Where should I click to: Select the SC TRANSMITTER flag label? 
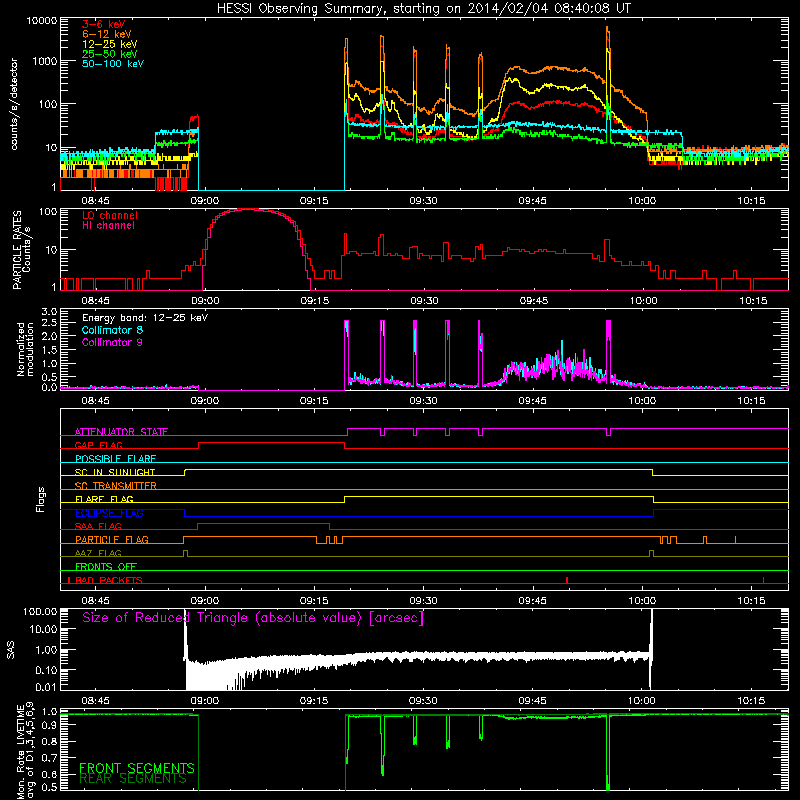coord(116,486)
